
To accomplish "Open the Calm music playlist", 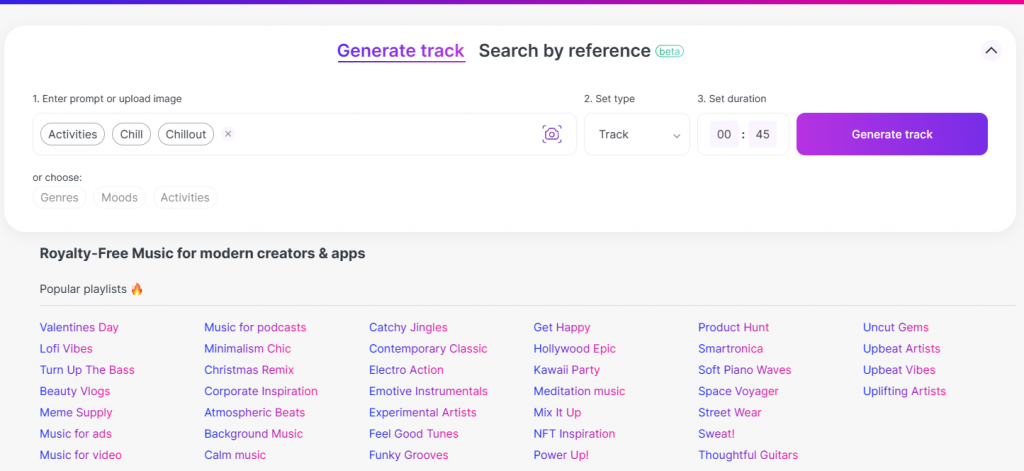I will point(235,455).
